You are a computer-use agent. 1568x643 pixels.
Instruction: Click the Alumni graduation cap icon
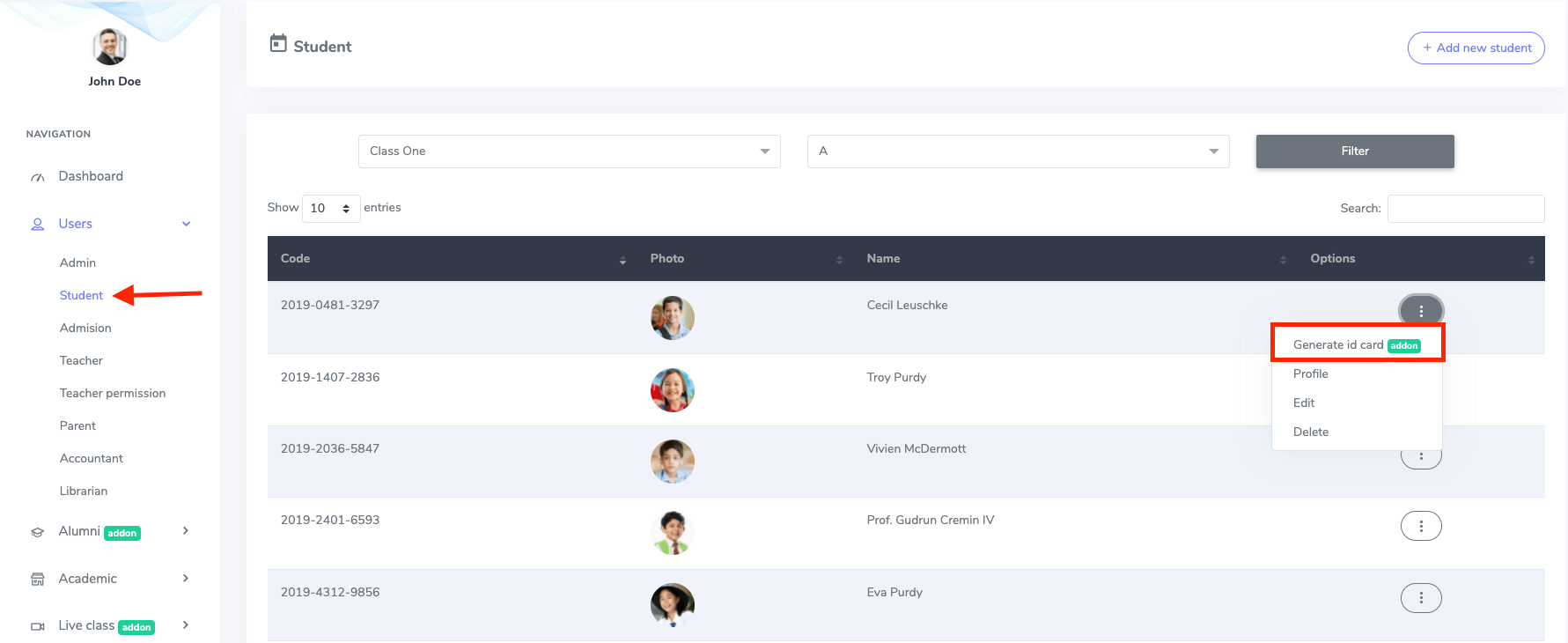coord(38,532)
